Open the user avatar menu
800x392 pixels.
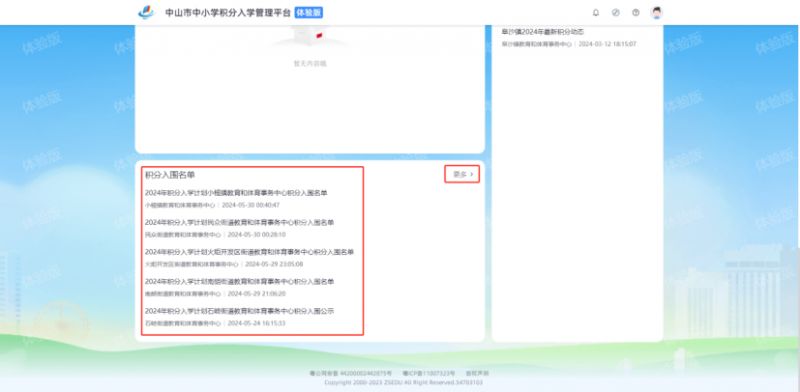(657, 13)
